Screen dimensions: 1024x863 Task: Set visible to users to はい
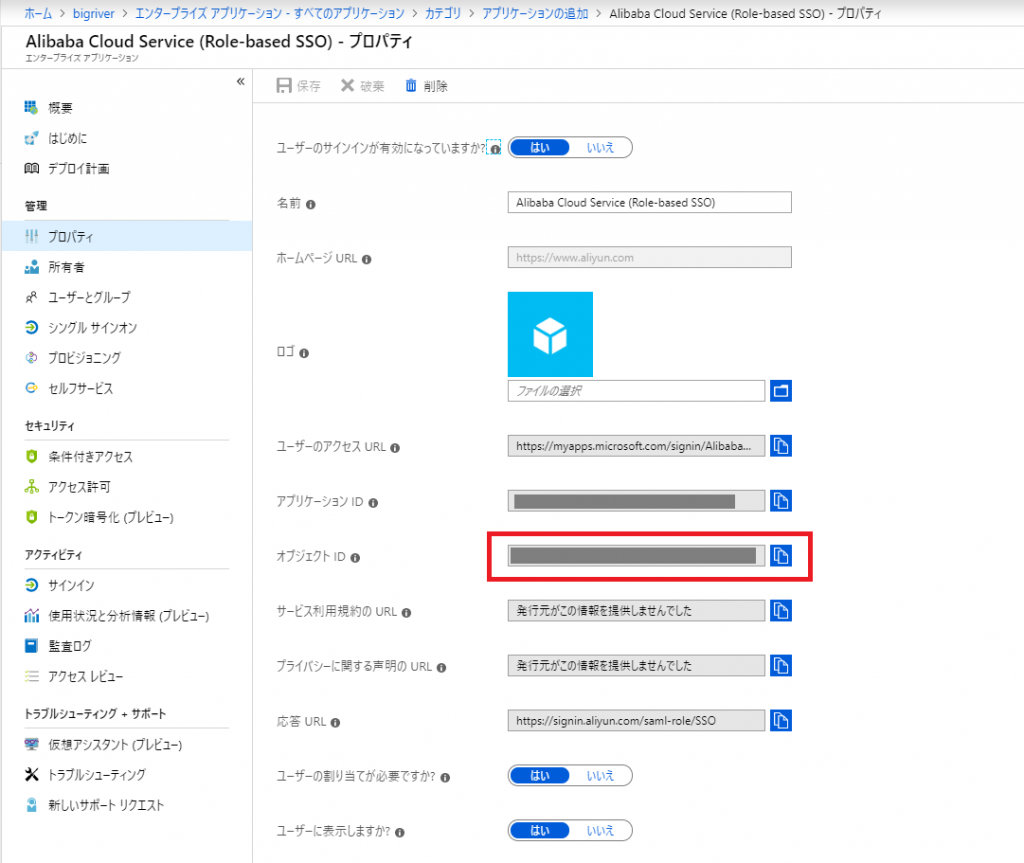[539, 830]
